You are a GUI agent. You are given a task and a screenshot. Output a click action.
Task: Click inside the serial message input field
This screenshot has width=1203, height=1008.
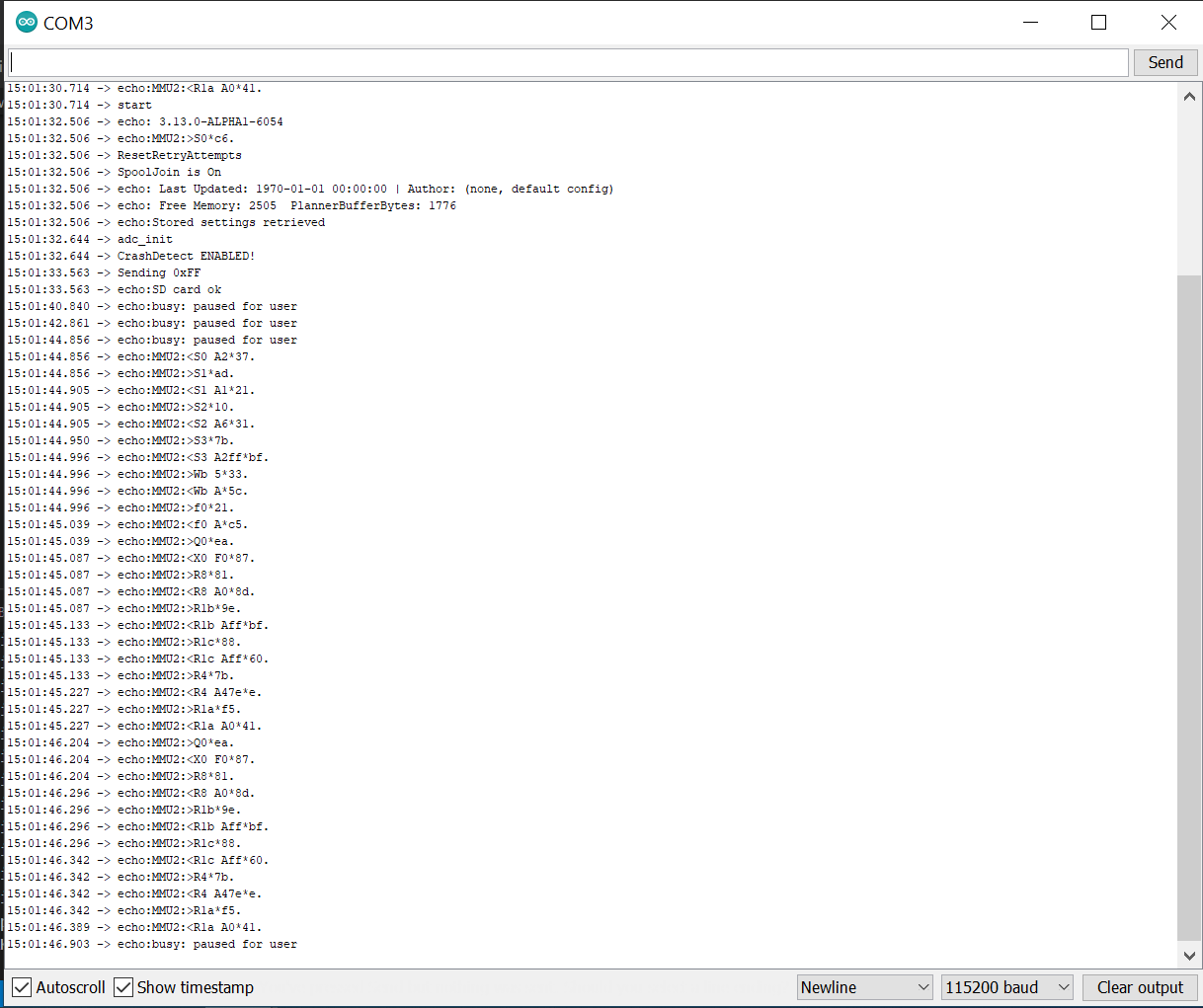click(x=568, y=61)
